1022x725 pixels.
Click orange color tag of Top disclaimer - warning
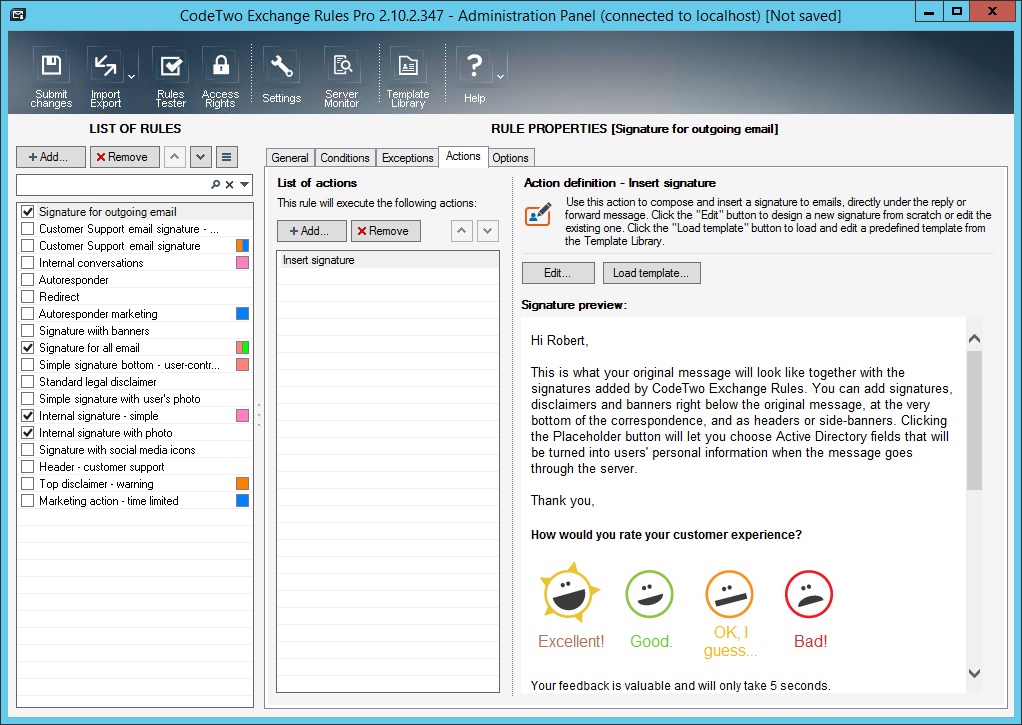(242, 484)
